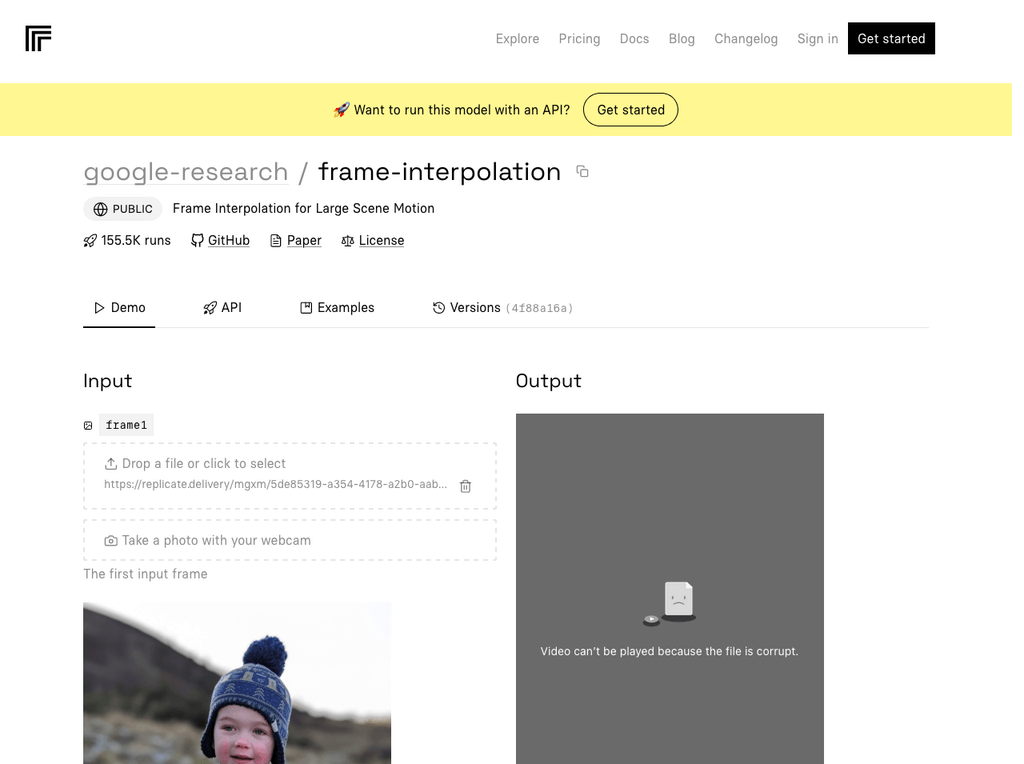Click the GitHub octocat icon

(197, 241)
